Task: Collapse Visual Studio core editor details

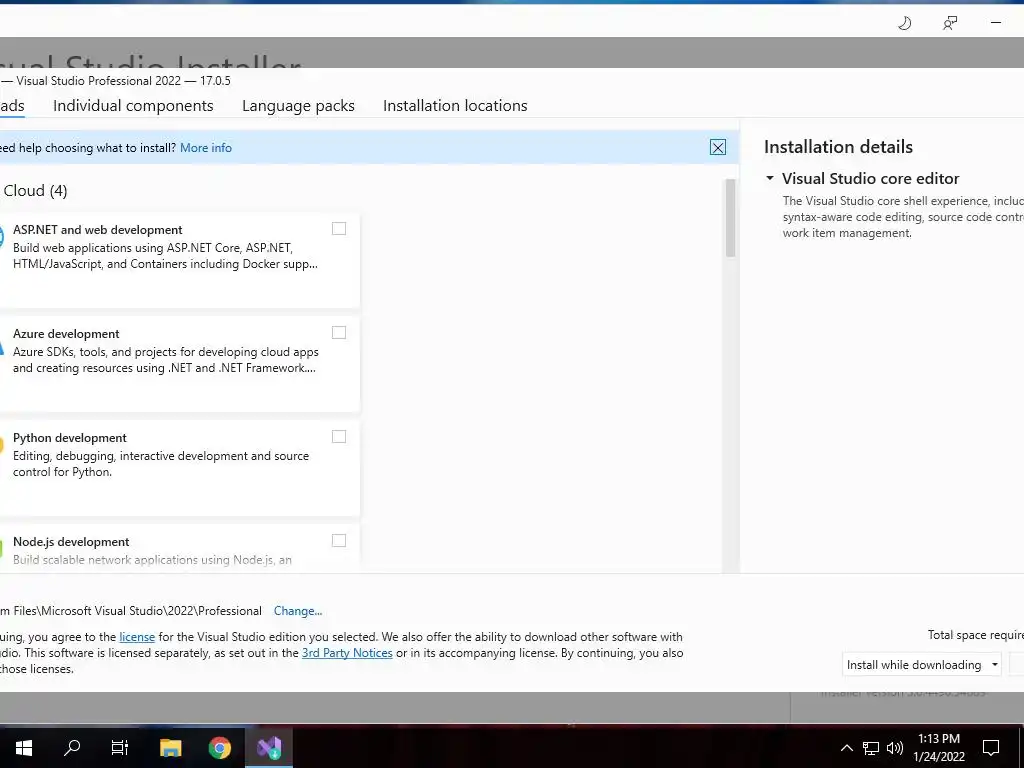Action: coord(770,178)
